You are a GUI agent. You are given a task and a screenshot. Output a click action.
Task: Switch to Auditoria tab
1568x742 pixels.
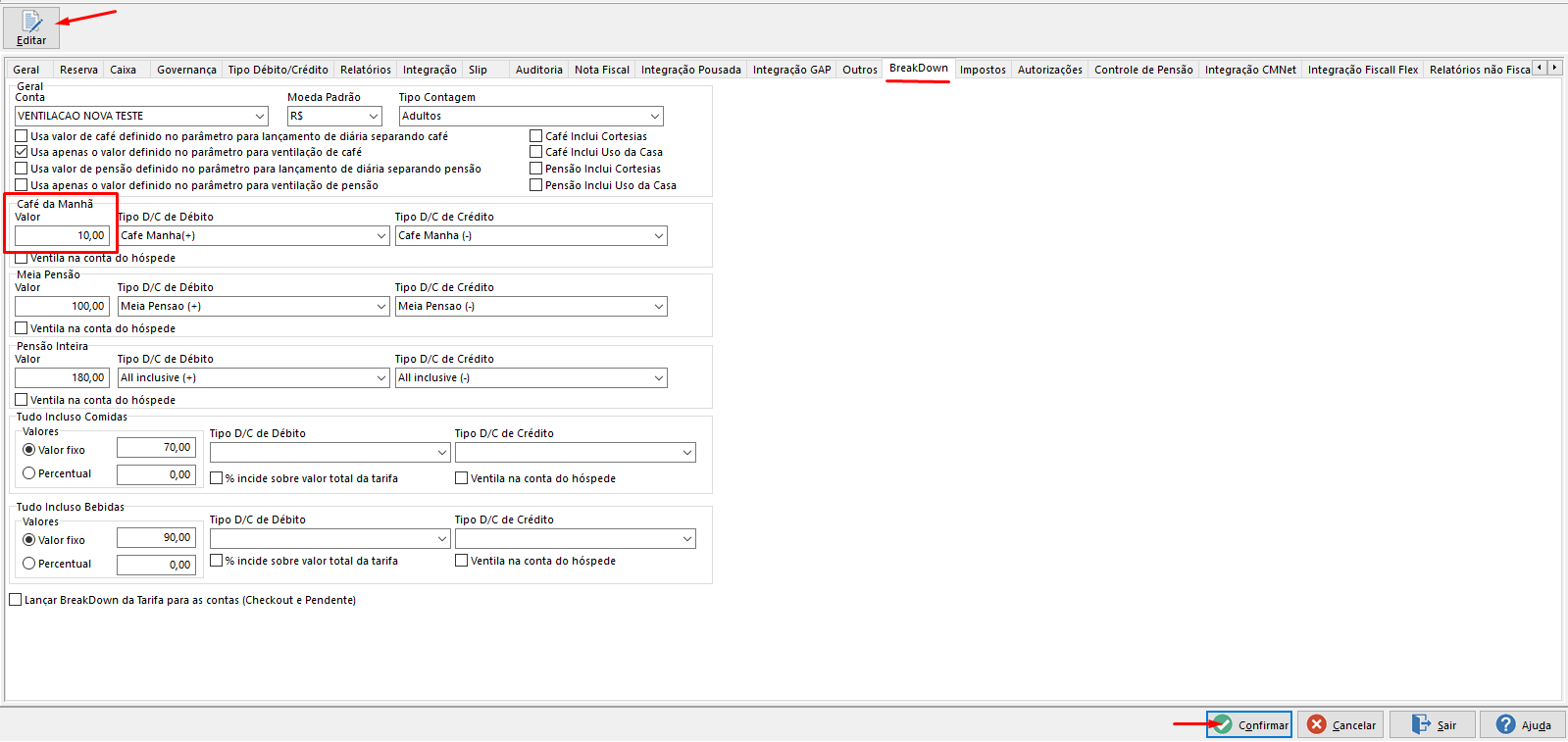538,70
